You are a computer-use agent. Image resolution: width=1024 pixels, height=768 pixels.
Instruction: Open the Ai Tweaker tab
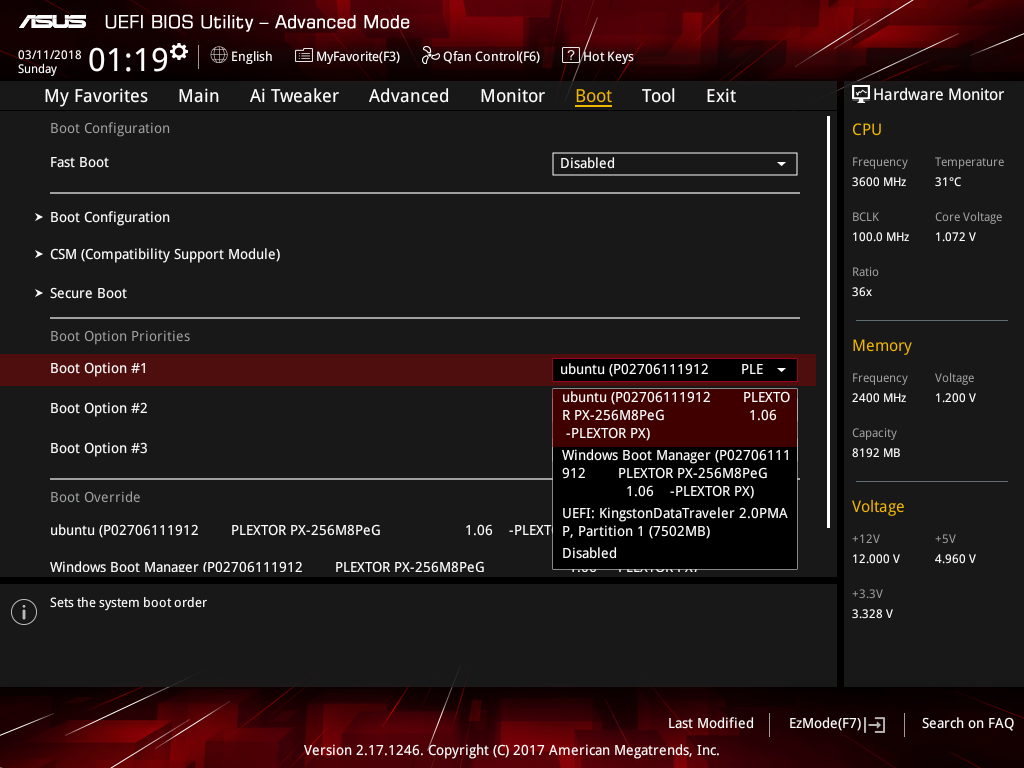(x=294, y=96)
